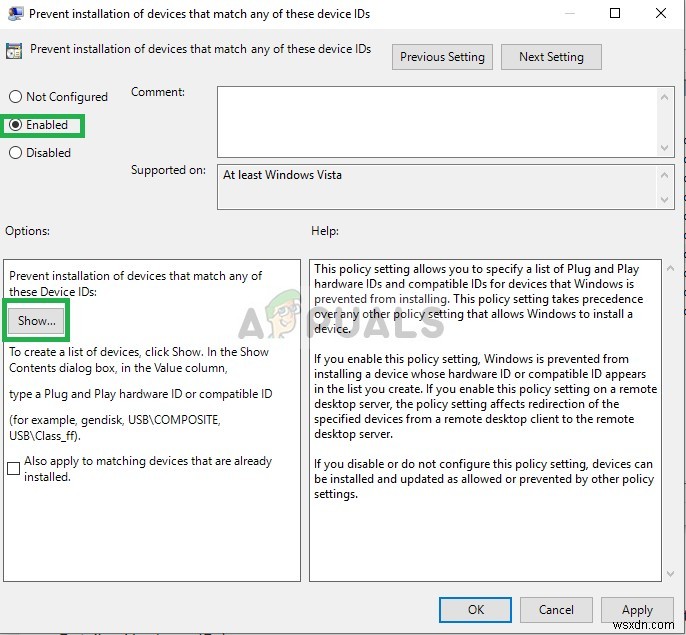Click the 'Help:' label
686x635 pixels.
(325, 231)
